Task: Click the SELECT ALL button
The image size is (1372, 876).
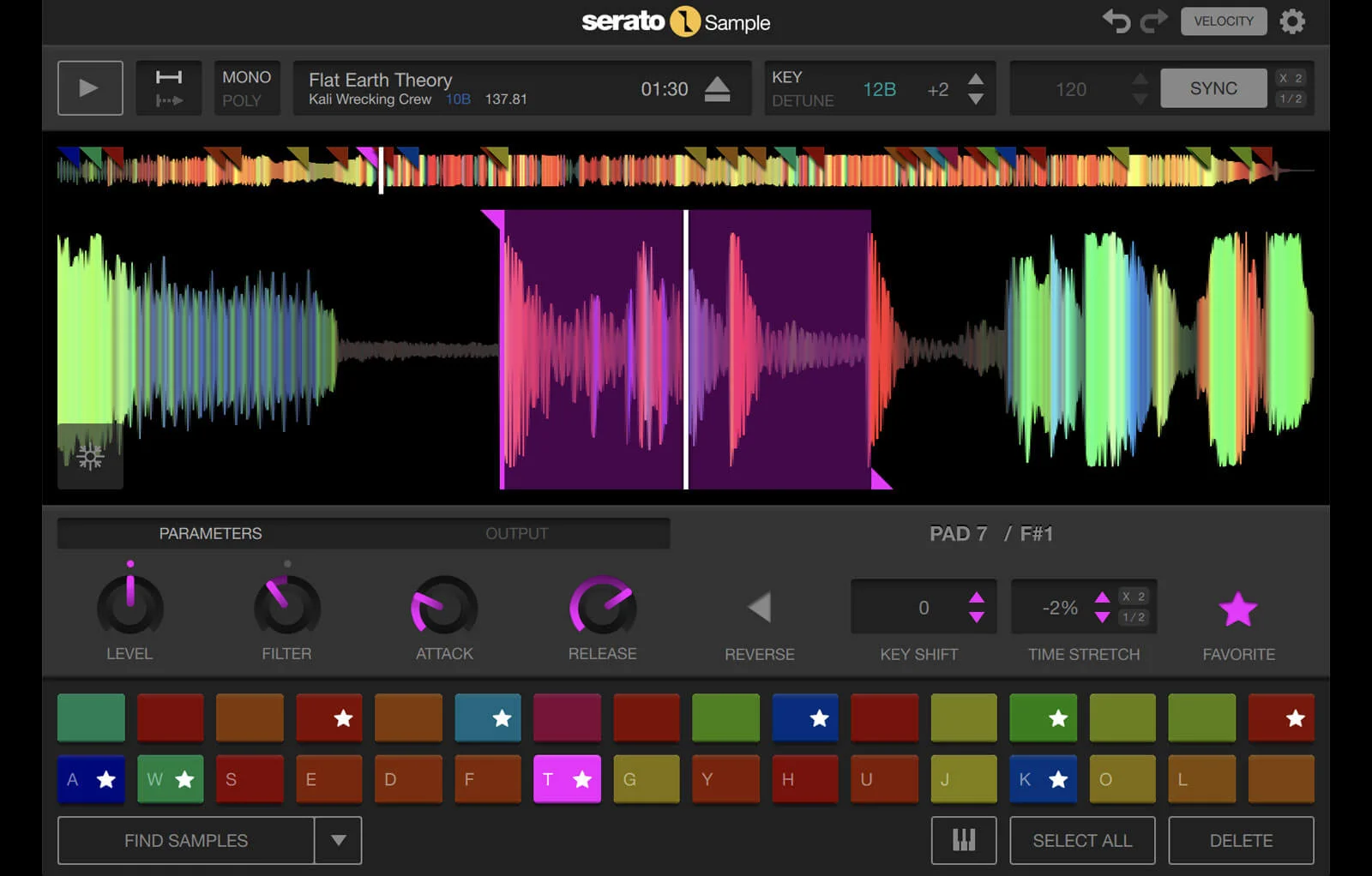Action: 1083,840
